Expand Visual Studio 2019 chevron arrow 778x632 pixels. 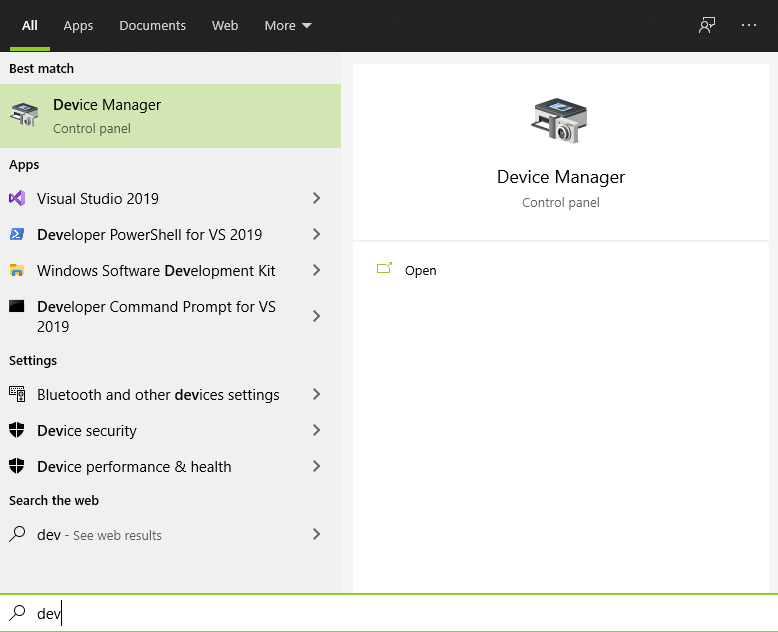click(317, 198)
